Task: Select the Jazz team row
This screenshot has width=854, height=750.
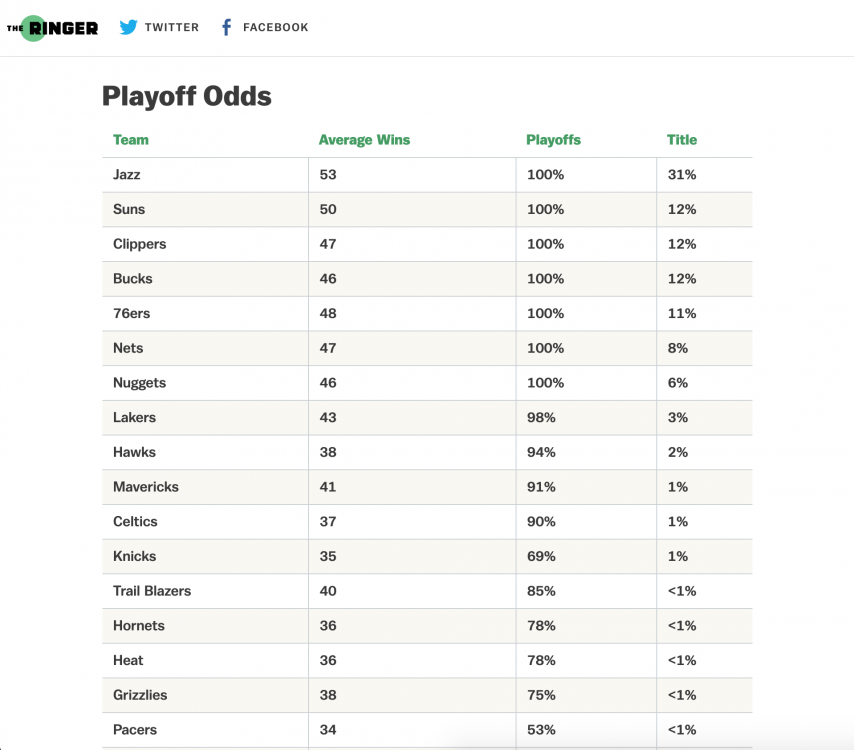Action: [127, 175]
